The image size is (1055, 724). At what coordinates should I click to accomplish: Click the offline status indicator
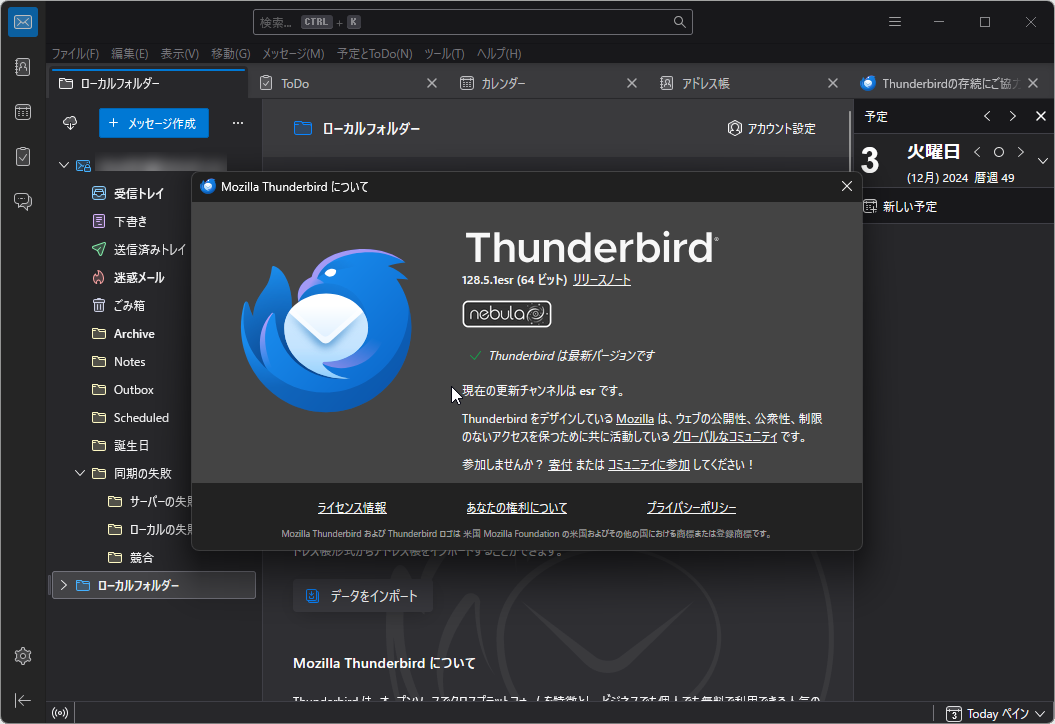59,711
